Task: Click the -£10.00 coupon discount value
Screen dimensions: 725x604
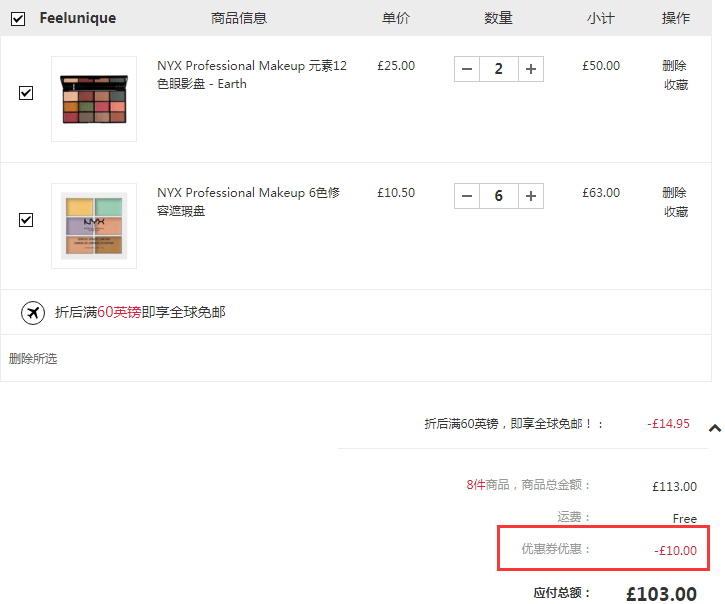Action: pos(676,550)
